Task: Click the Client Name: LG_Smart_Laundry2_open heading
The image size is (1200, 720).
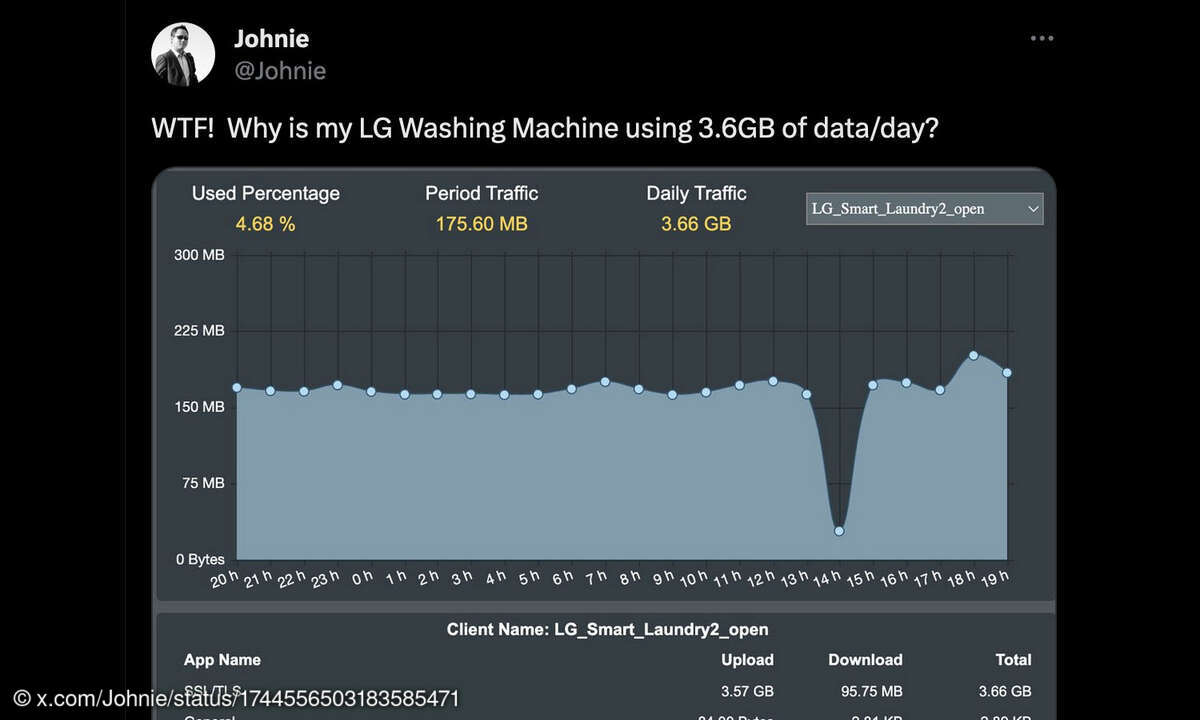Action: pyautogui.click(x=608, y=629)
